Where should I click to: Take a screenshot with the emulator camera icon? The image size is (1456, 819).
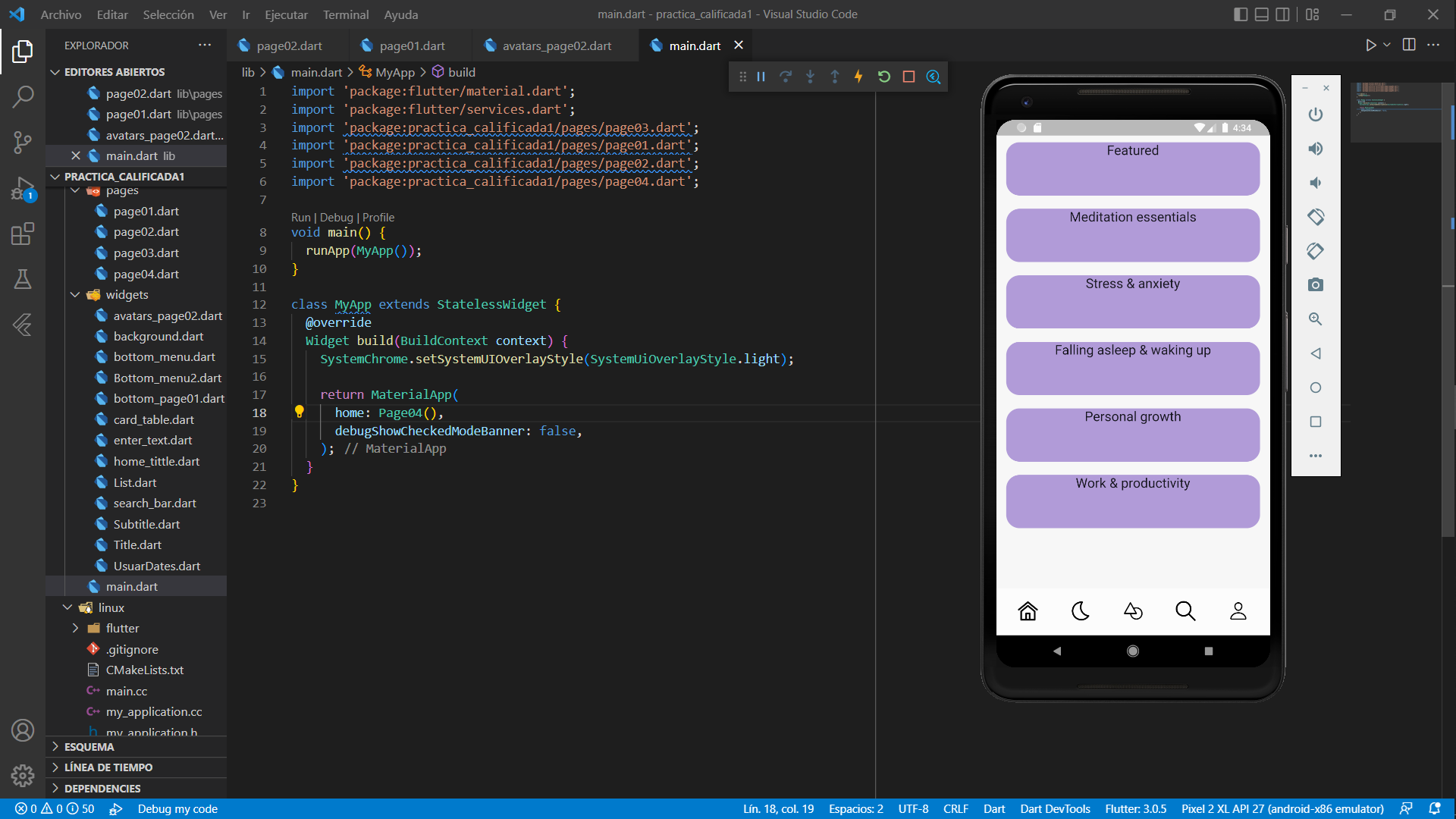(x=1316, y=284)
